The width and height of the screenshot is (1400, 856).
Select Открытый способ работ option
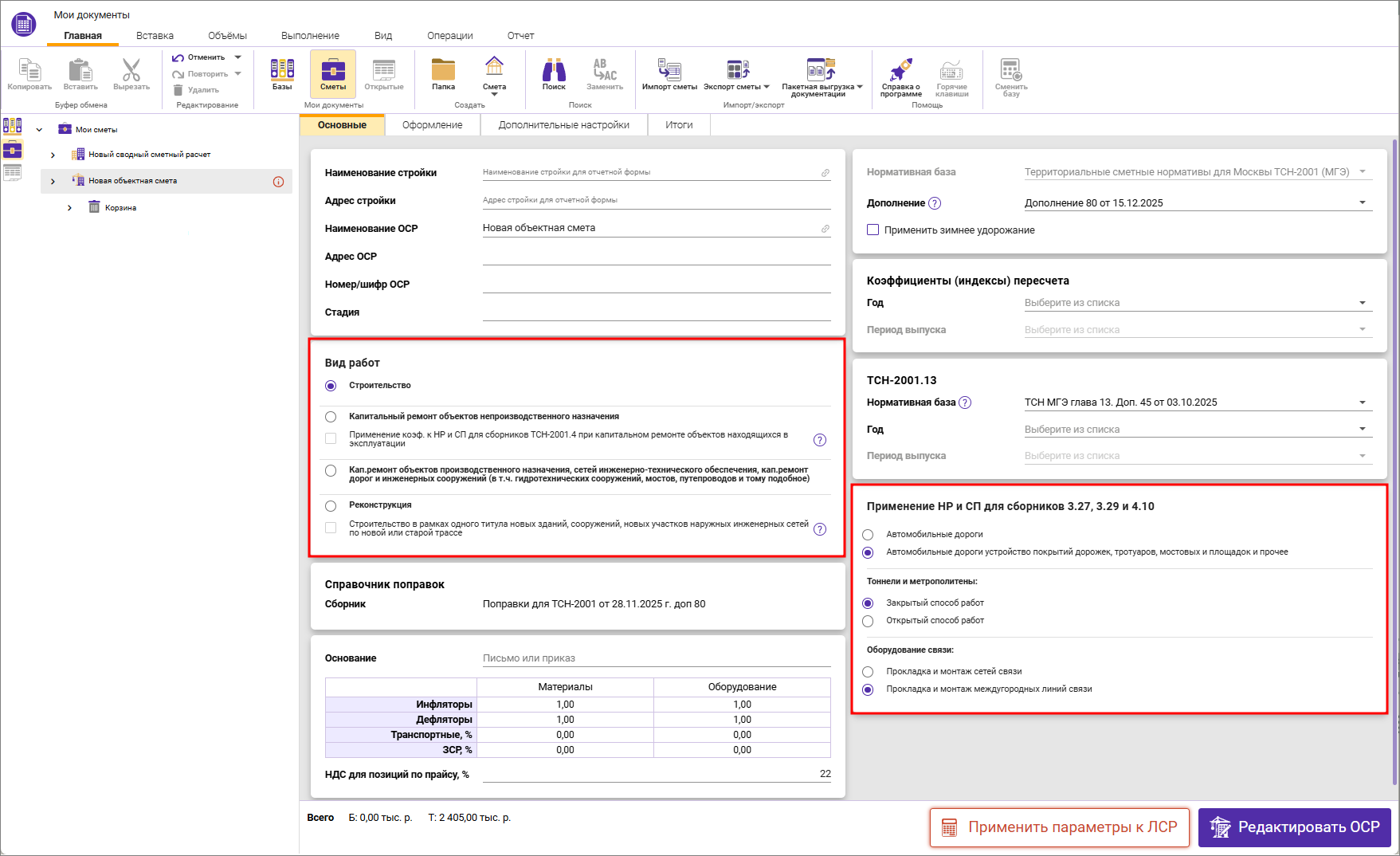click(869, 621)
